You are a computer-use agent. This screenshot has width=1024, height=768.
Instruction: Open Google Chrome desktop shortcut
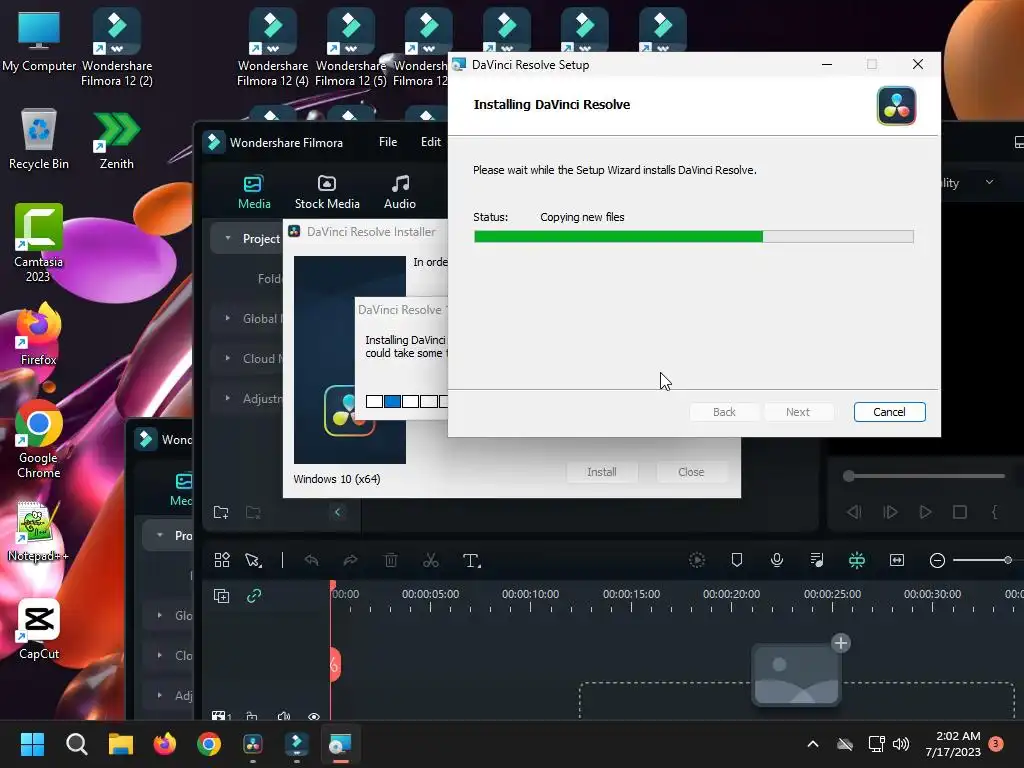(39, 439)
